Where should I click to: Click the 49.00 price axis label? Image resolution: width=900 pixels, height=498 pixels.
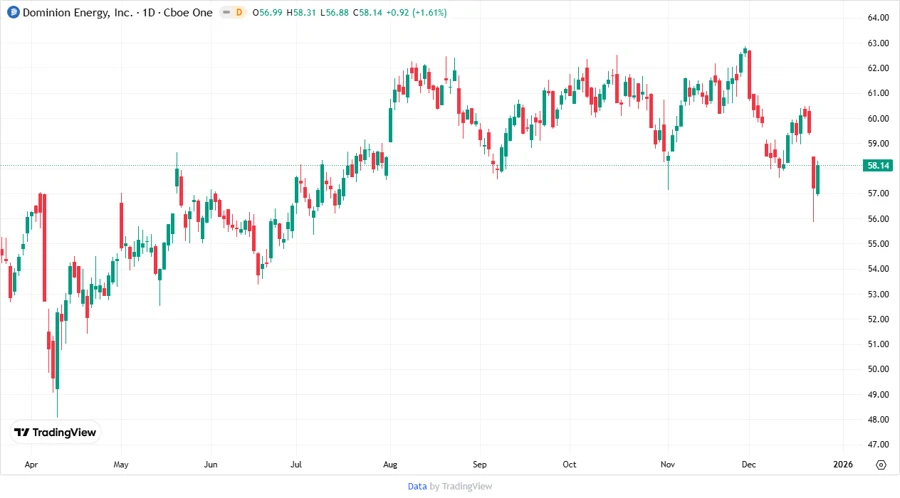pyautogui.click(x=878, y=394)
